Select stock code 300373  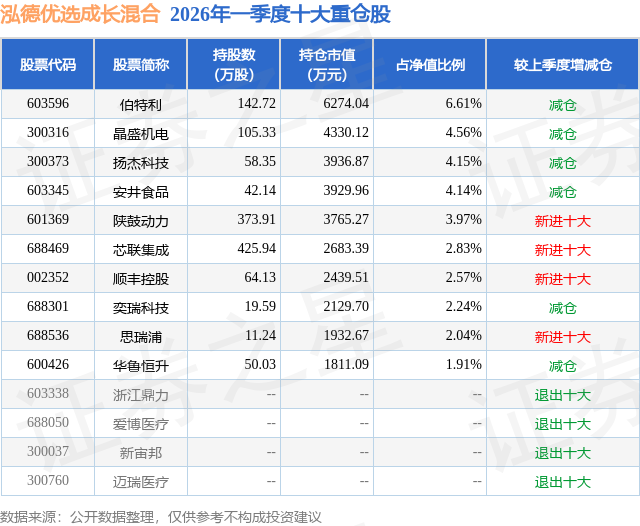pyautogui.click(x=48, y=162)
